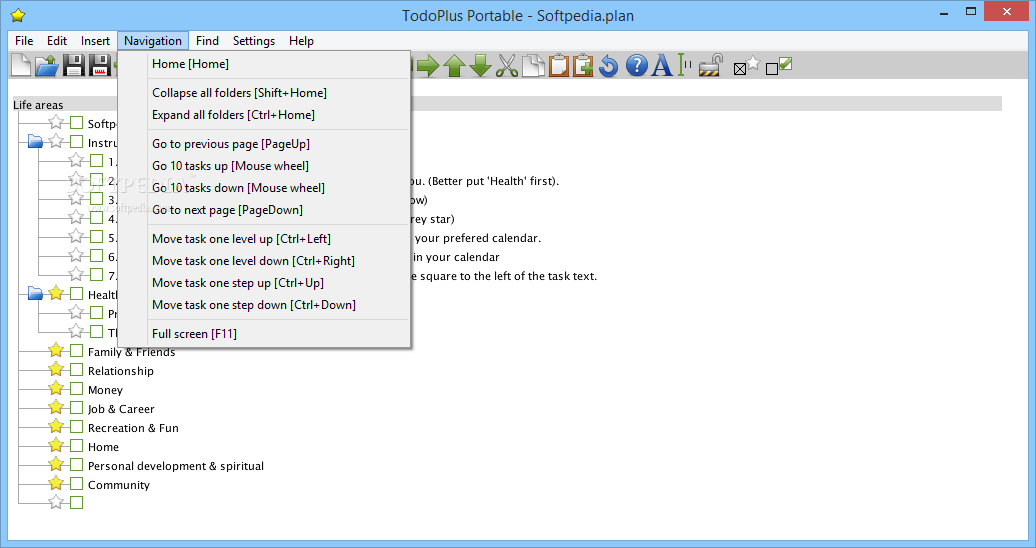Check the Money task checkbox
Image resolution: width=1036 pixels, height=548 pixels.
(77, 389)
